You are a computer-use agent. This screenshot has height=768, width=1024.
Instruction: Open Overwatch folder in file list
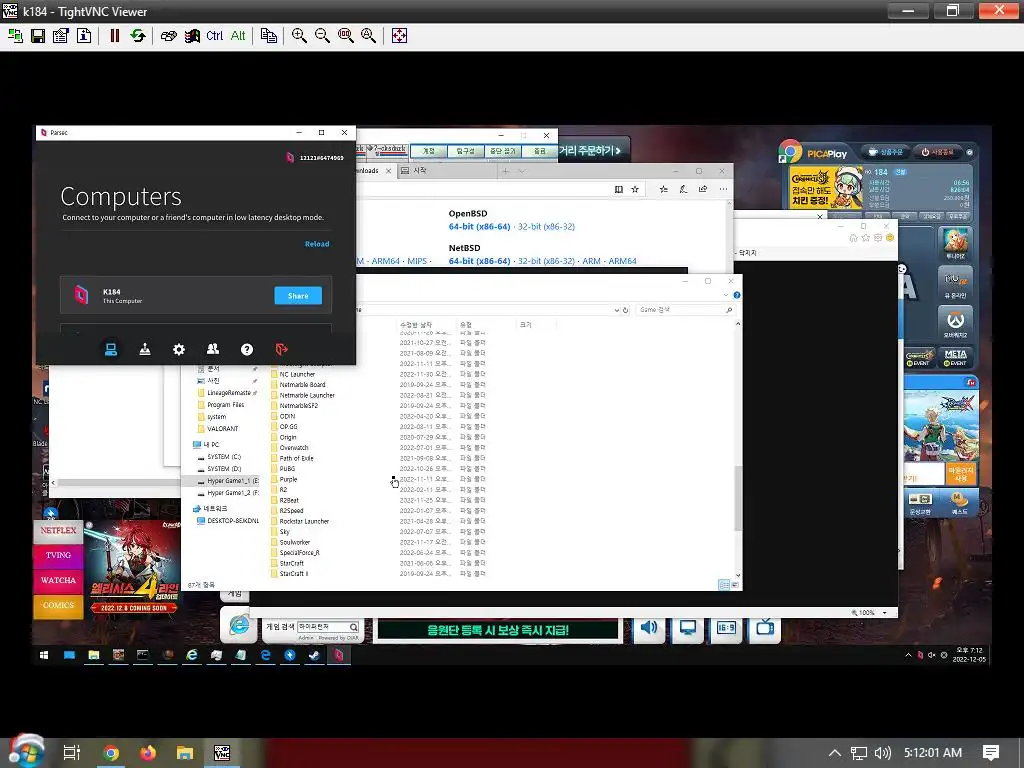[294, 447]
